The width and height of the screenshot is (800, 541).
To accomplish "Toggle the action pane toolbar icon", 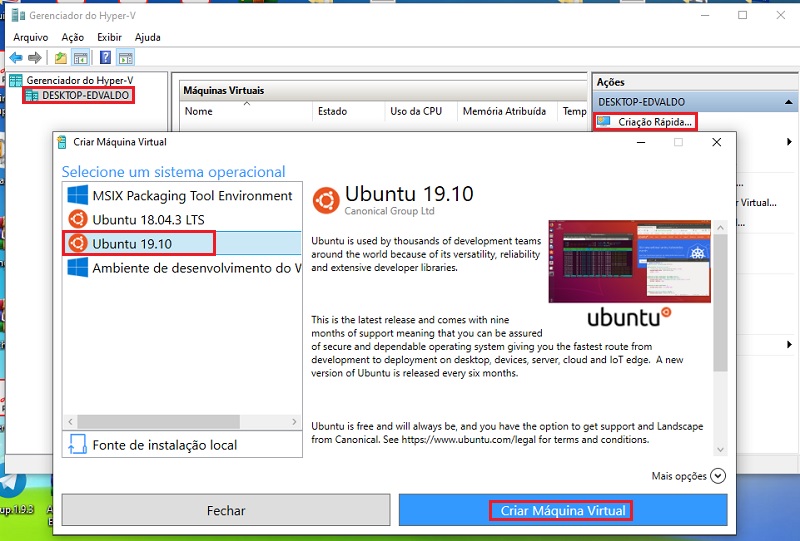I will 126,58.
